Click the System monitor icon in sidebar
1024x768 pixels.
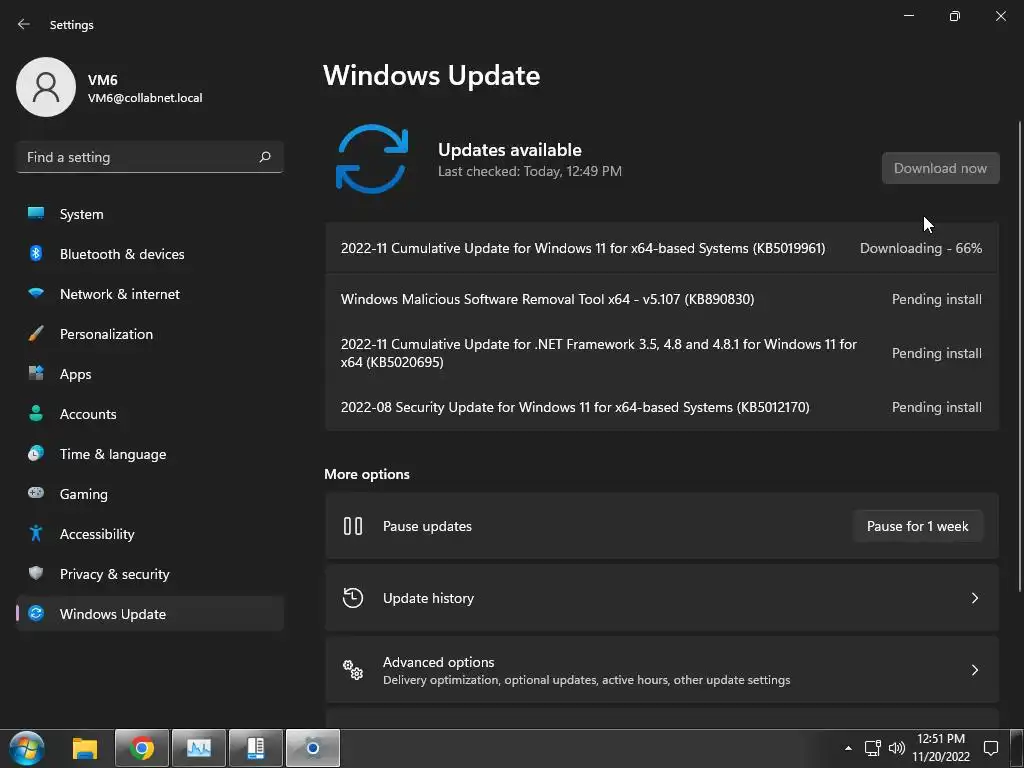pos(36,214)
